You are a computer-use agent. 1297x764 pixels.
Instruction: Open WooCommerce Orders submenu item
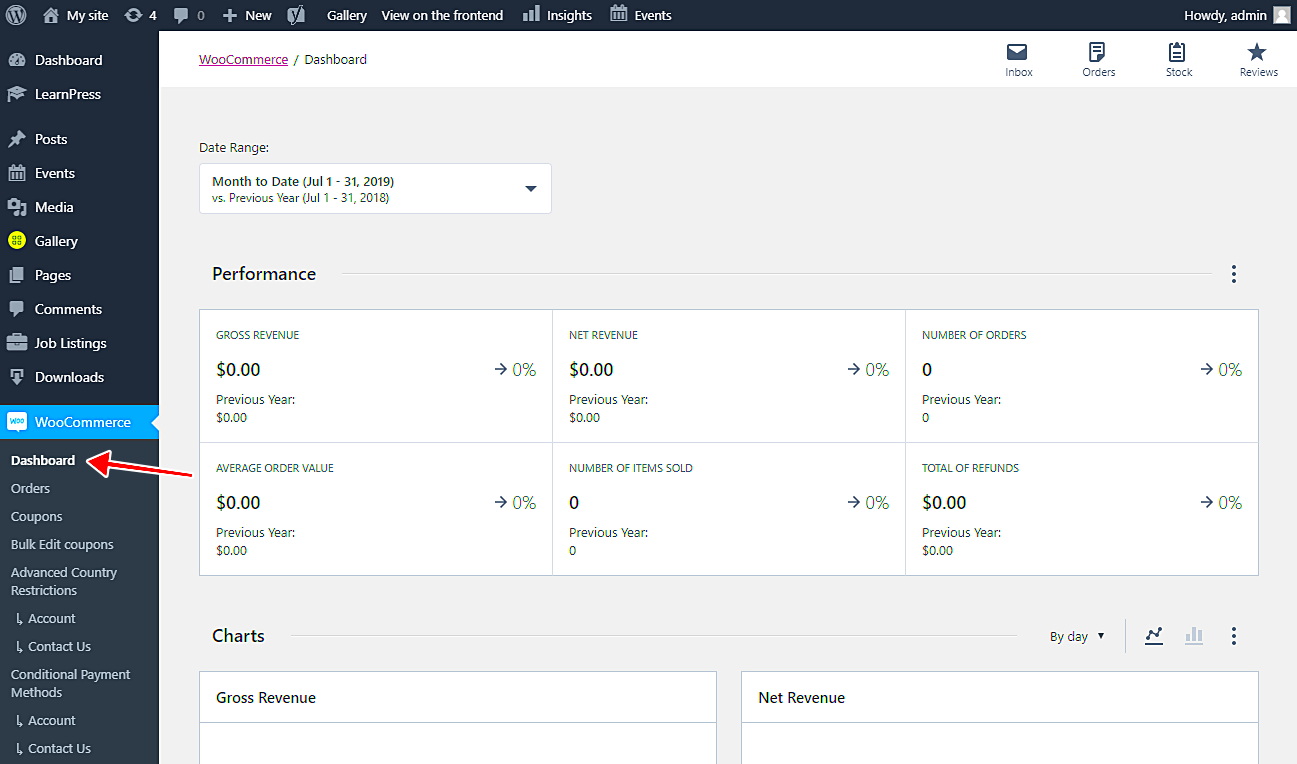30,488
